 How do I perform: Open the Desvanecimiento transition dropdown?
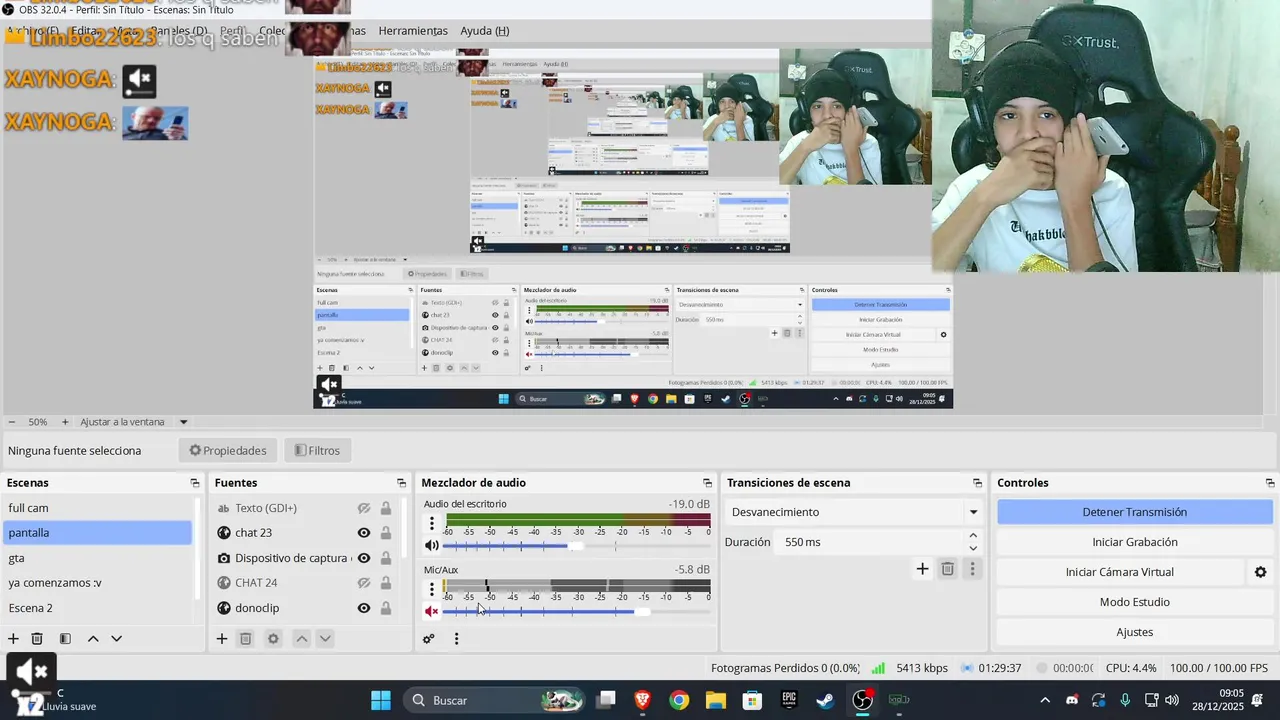(x=855, y=512)
